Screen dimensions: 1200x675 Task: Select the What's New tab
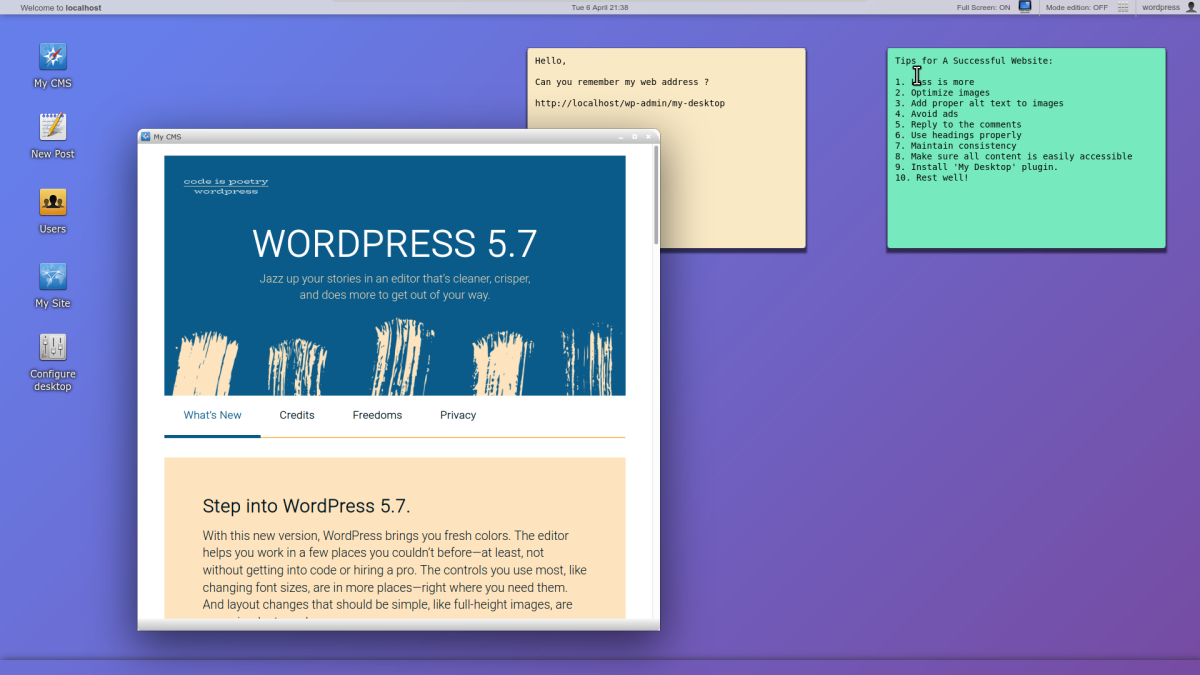(212, 415)
